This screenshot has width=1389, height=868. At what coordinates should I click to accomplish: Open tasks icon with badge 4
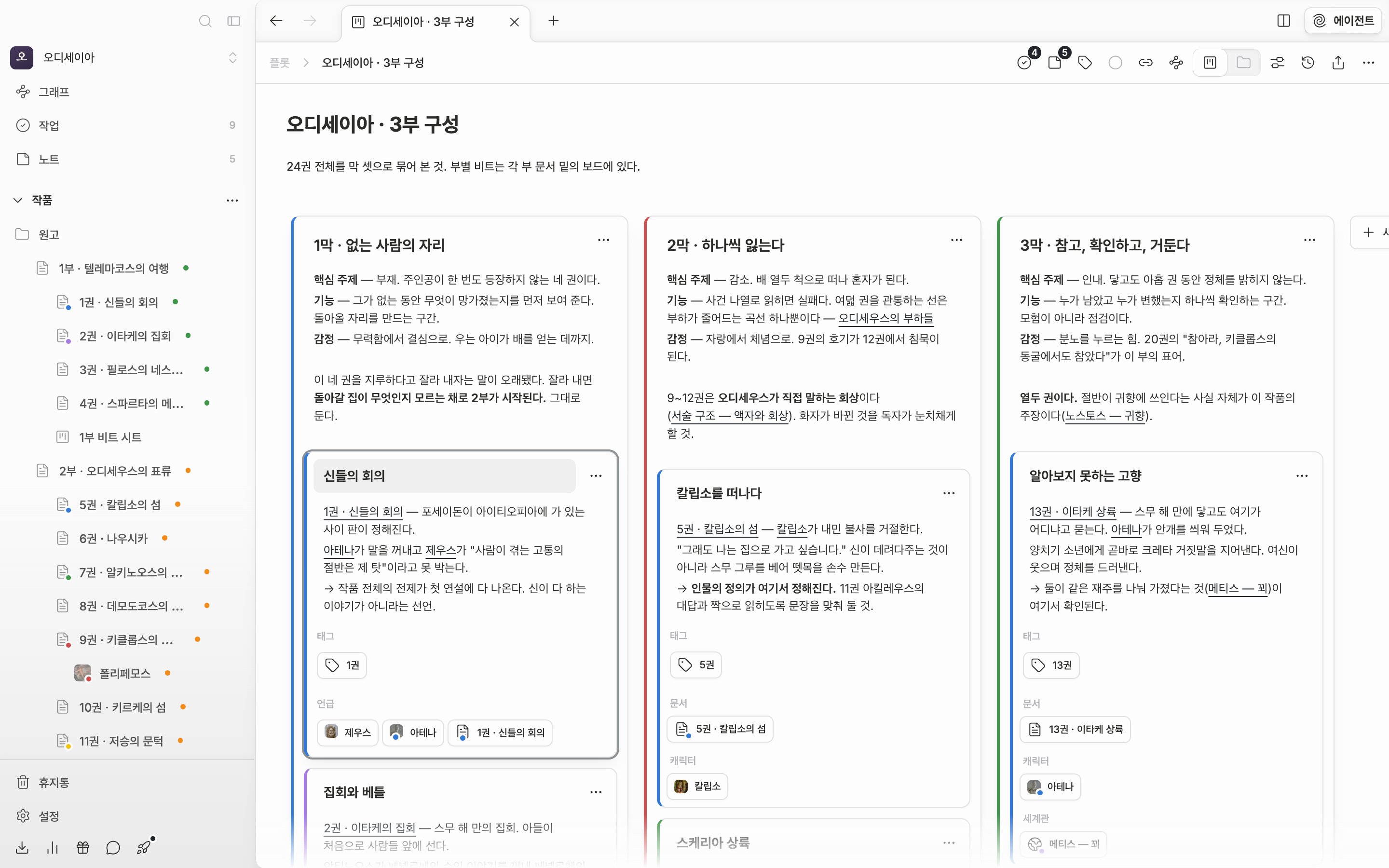click(1024, 62)
